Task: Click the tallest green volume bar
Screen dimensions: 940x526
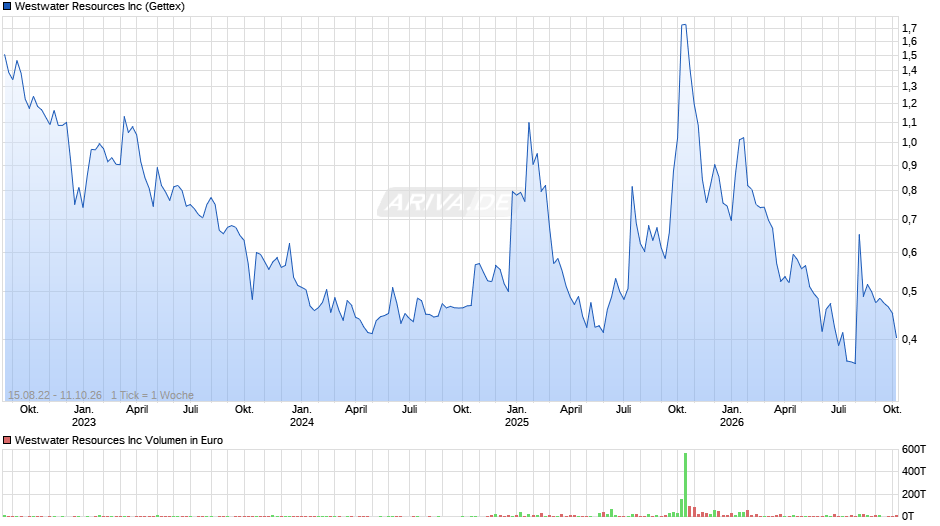Action: 685,485
